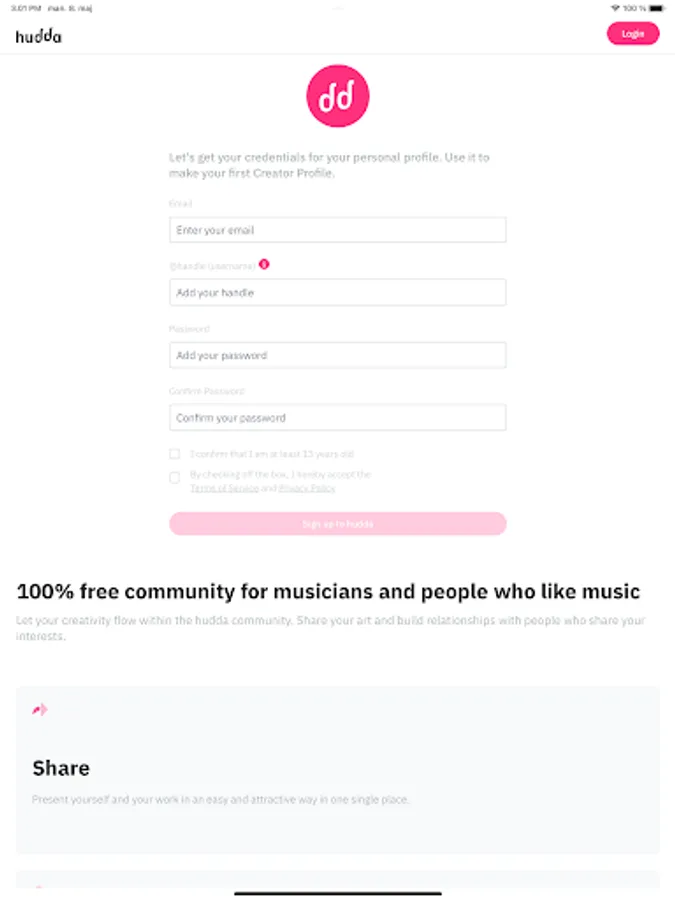The height and width of the screenshot is (900, 675).
Task: Tap the Share card heading
Action: [x=61, y=768]
